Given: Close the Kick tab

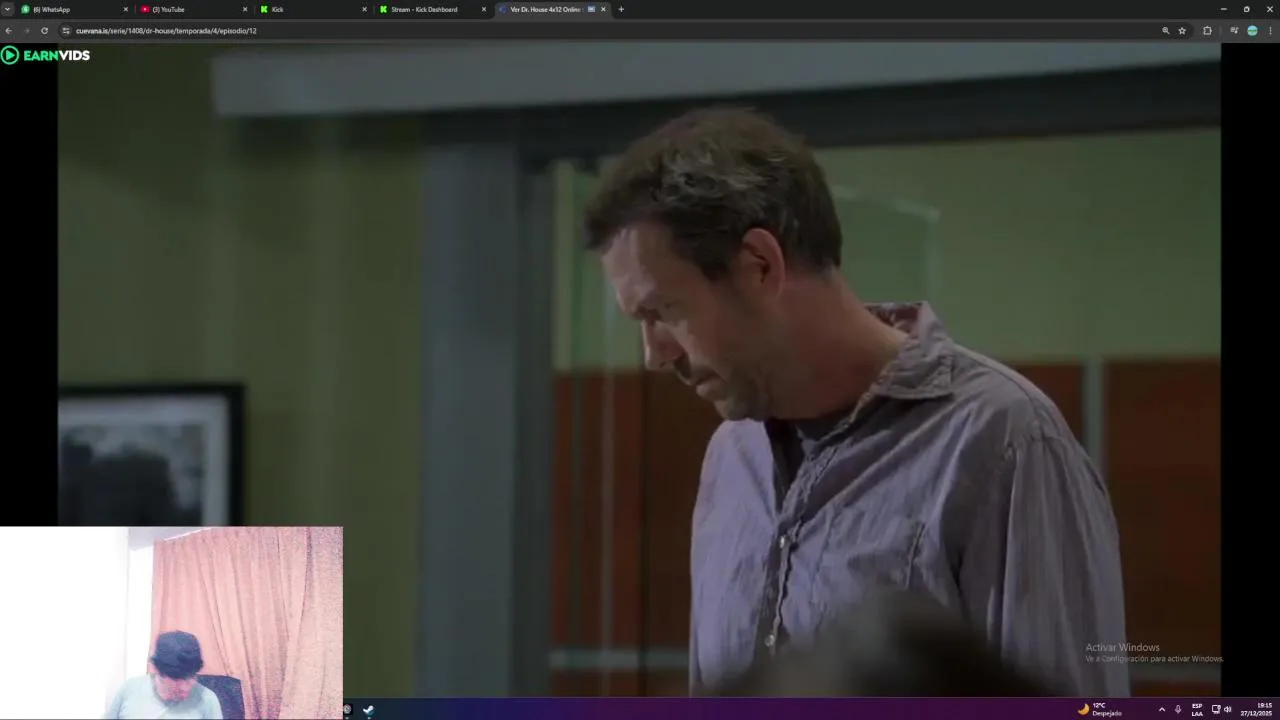Looking at the screenshot, I should [x=365, y=9].
